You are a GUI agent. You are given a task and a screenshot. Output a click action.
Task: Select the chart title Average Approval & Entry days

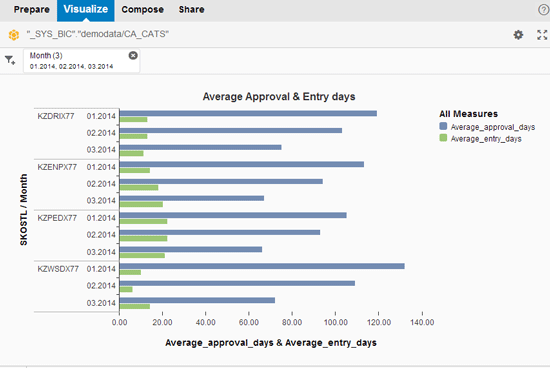pos(279,96)
